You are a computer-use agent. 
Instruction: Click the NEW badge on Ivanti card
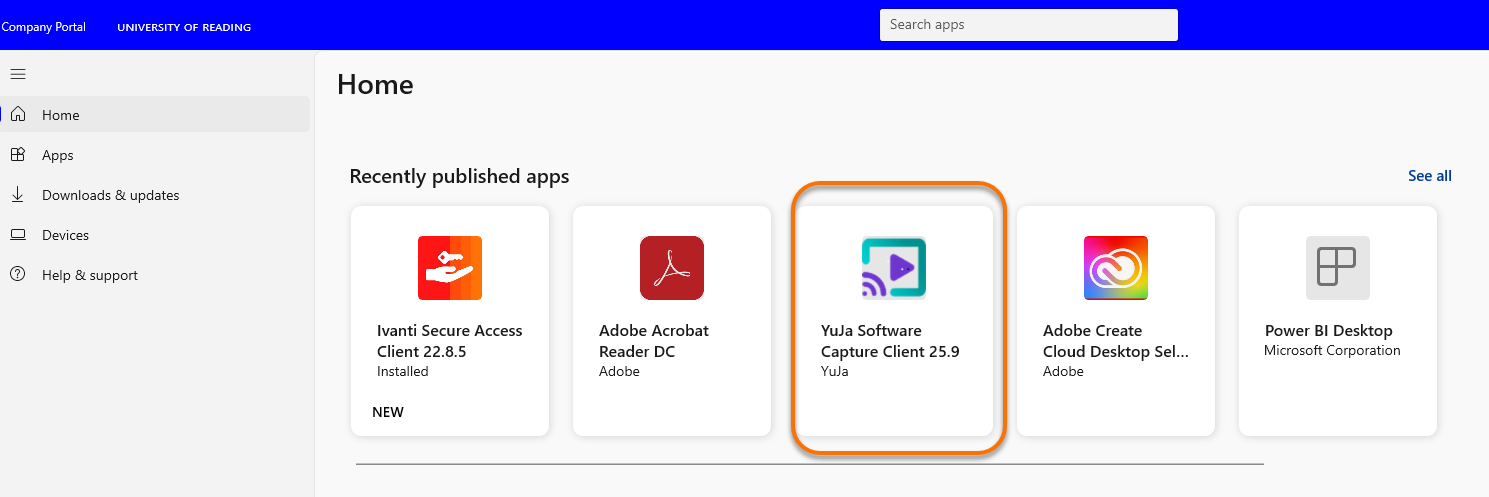tap(388, 412)
